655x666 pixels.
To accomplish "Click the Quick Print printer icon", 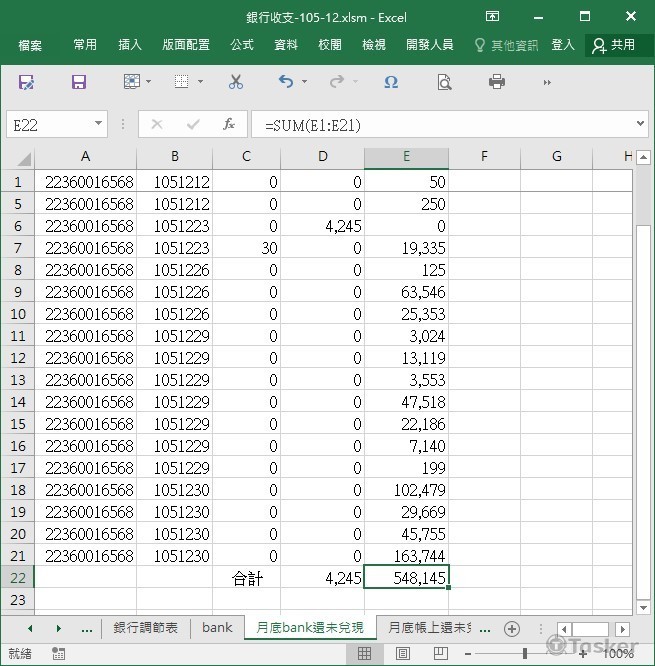I will (x=497, y=81).
